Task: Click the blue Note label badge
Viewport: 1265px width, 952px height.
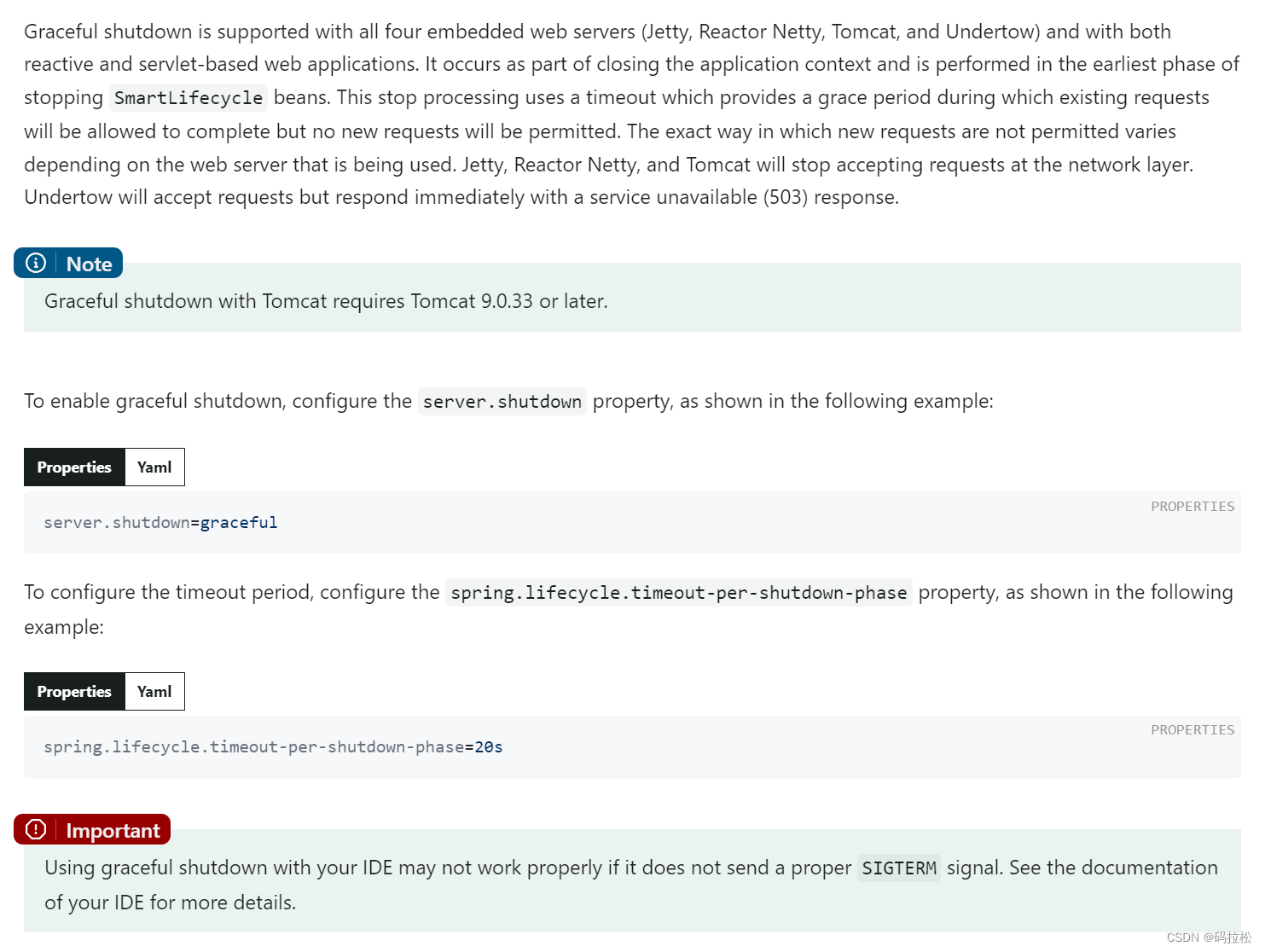Action: coord(68,263)
